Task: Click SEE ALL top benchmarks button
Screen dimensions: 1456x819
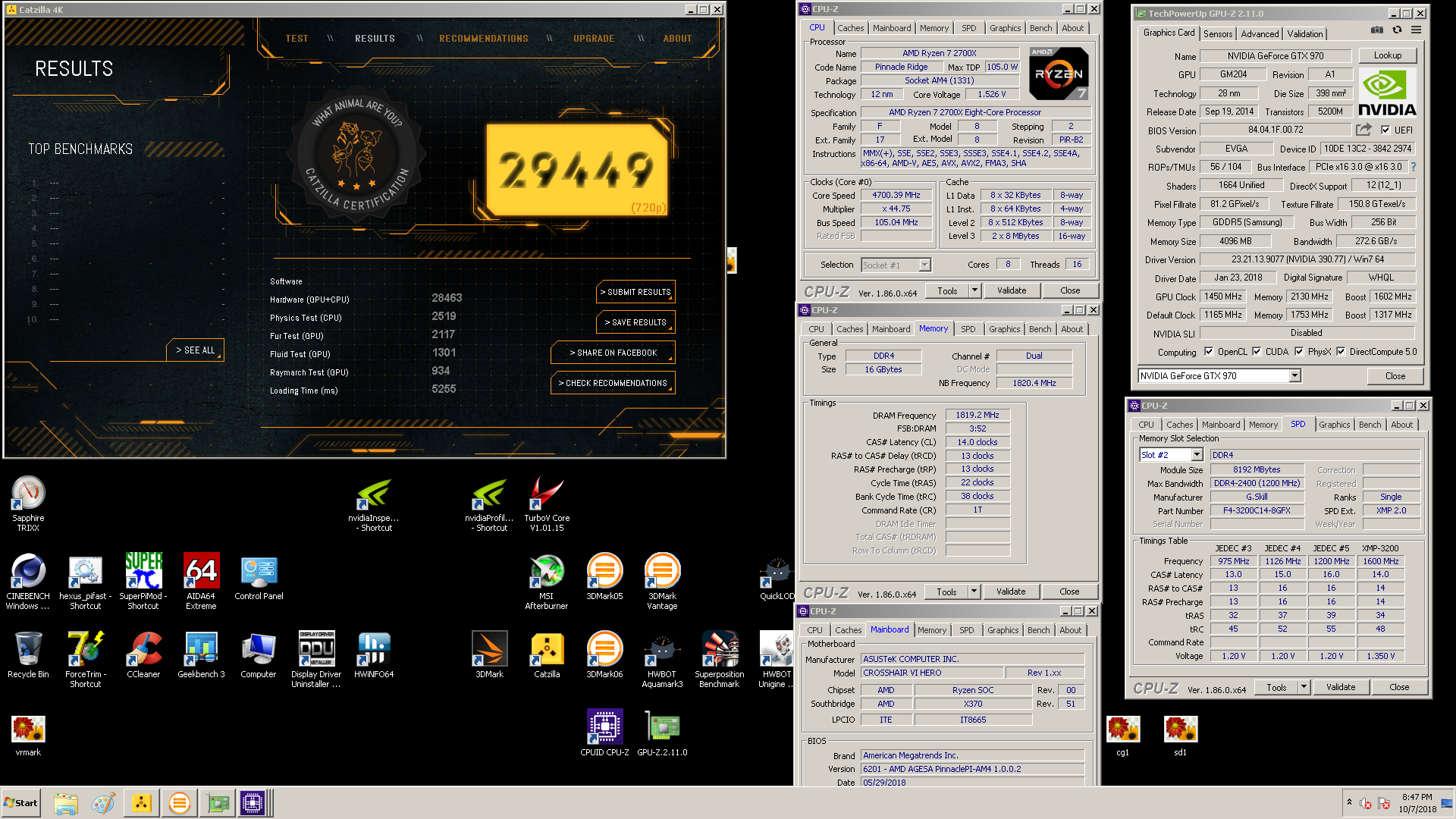Action: (x=195, y=350)
